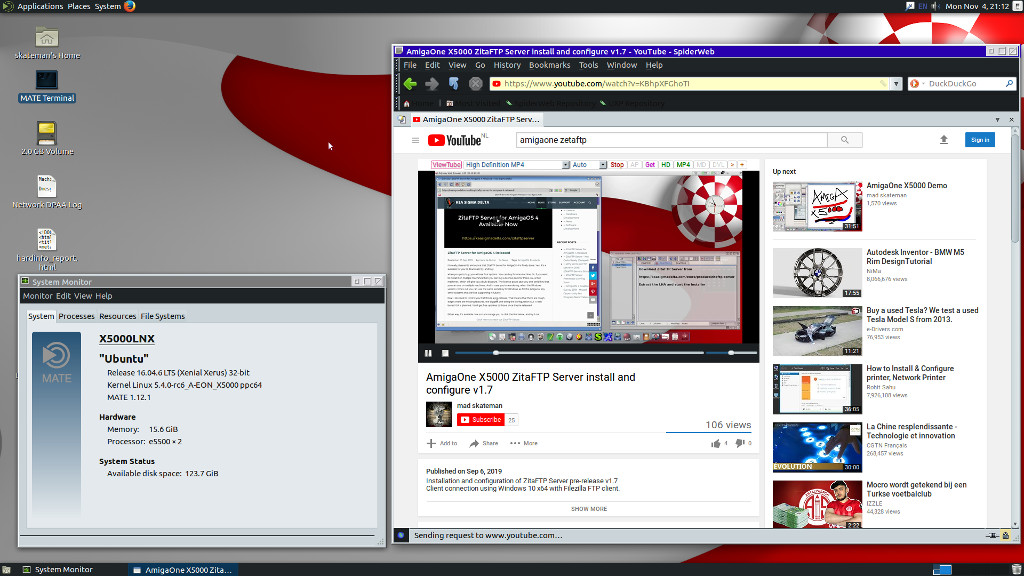Click the new tab group icon left of the tab
Image resolution: width=1024 pixels, height=576 pixels.
tap(402, 120)
